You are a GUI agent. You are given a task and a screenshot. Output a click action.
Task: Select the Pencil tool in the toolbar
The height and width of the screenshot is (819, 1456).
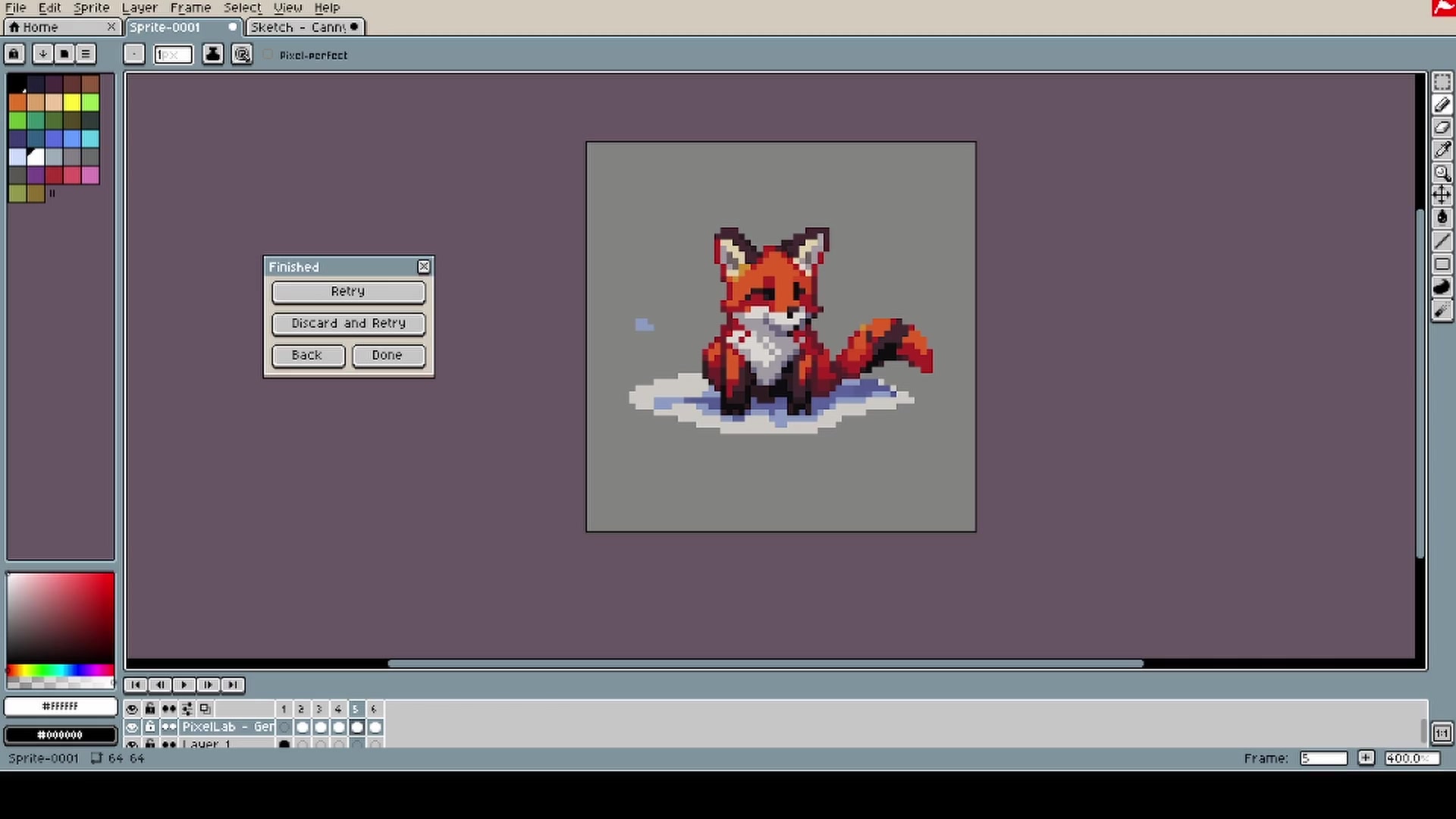pos(1442,105)
